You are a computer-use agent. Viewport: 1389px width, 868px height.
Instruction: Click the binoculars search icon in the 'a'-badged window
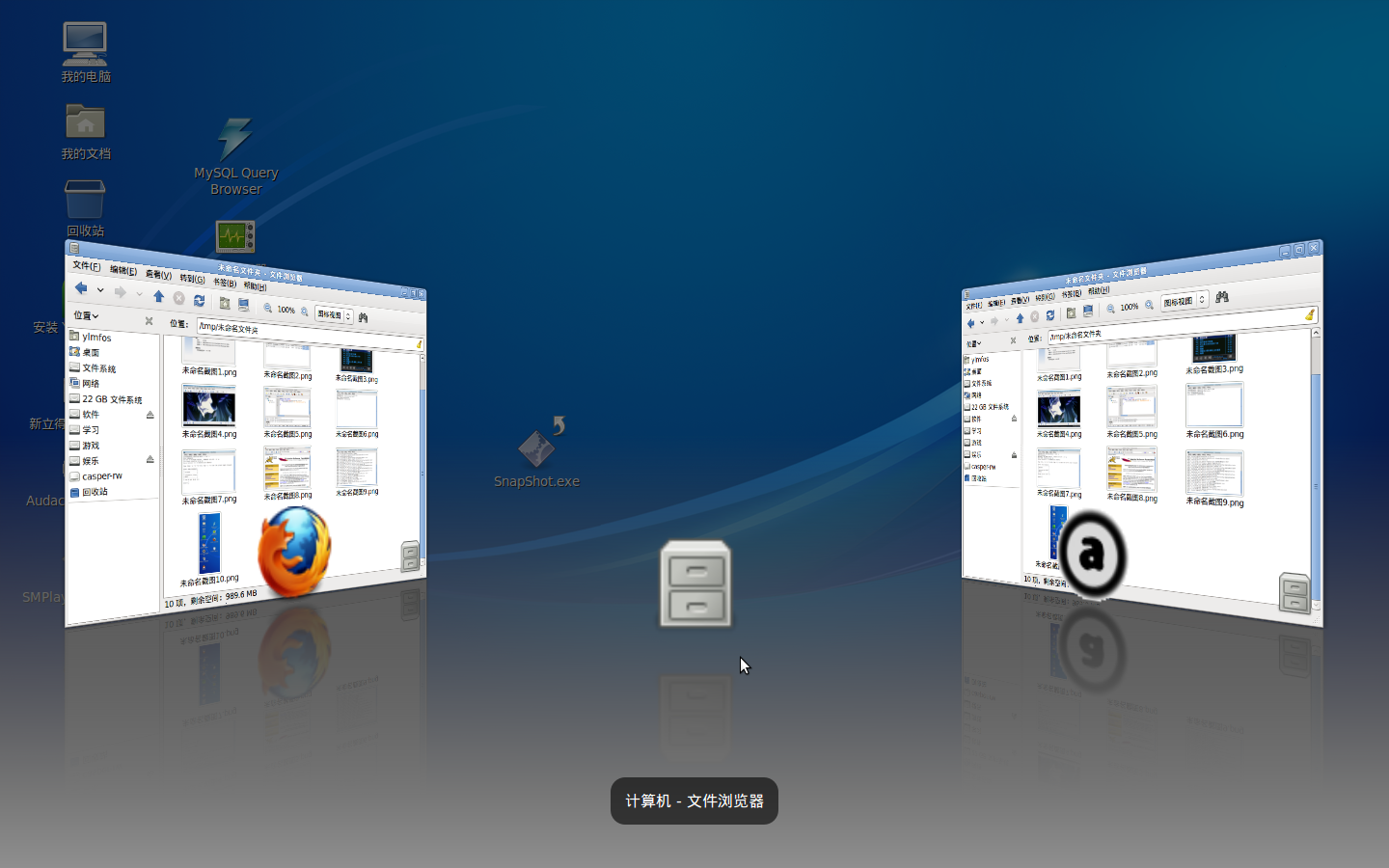[1222, 297]
